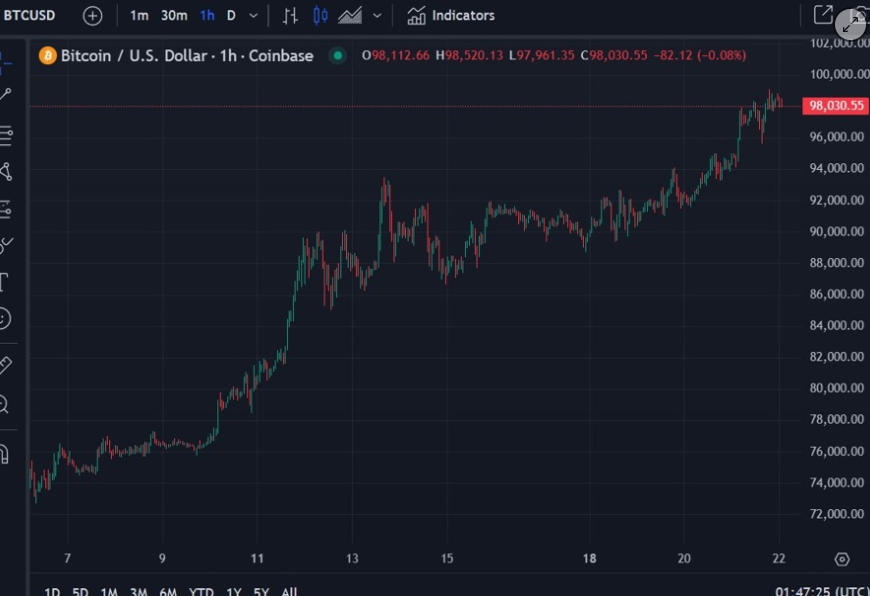Open chart settings gear near price axis
The image size is (870, 596).
(x=842, y=559)
